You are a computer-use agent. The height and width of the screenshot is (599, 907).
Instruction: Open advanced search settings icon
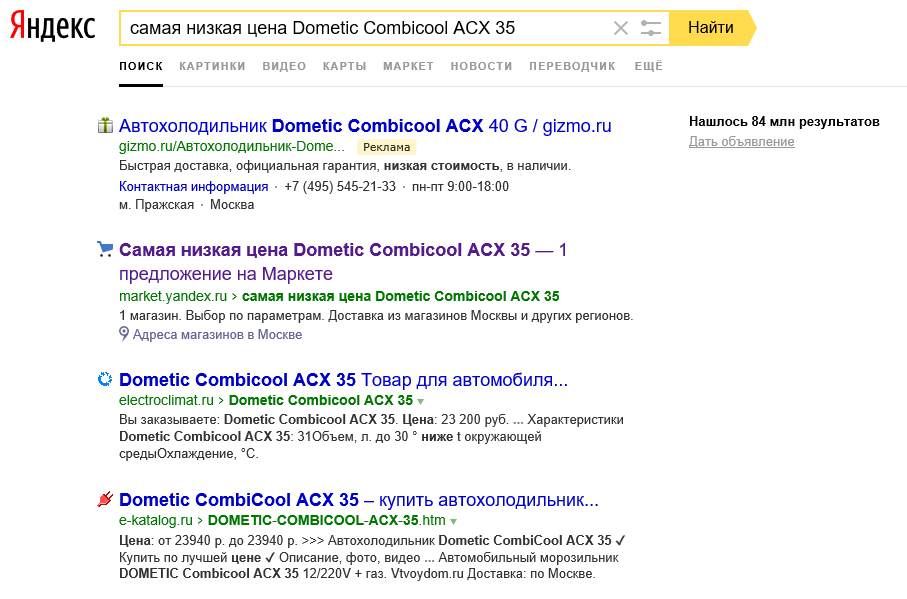[x=651, y=28]
